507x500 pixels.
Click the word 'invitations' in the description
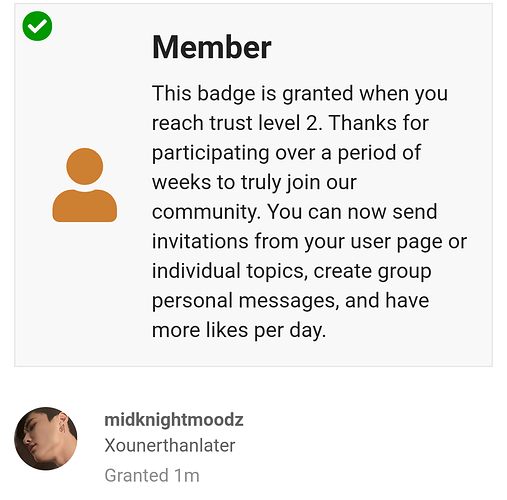[200, 241]
